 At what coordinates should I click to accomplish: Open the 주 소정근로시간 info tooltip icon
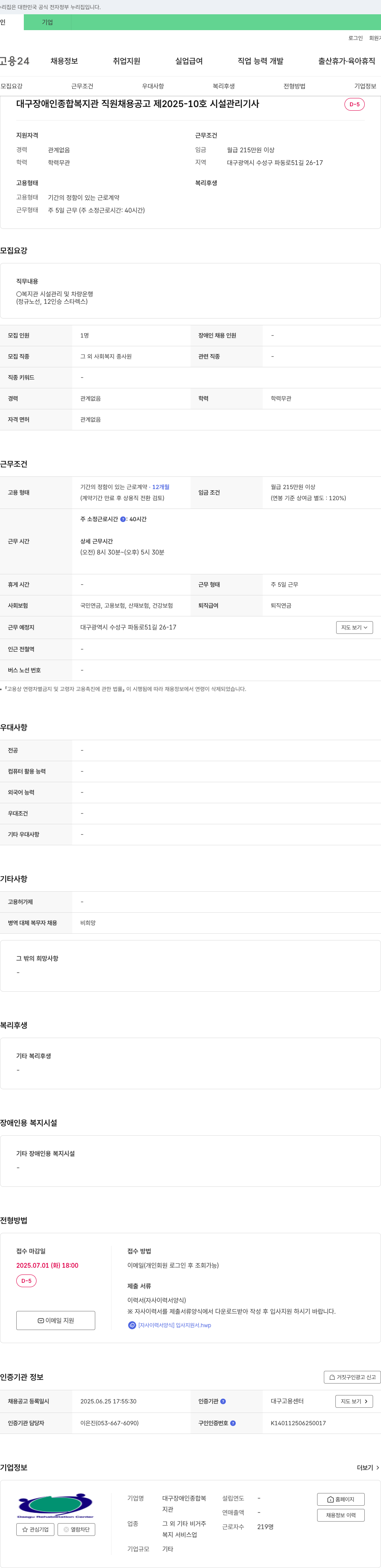coord(123,519)
